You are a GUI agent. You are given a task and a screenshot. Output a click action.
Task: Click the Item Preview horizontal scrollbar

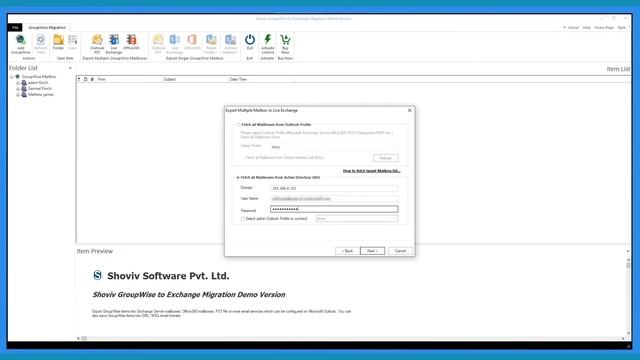(x=351, y=338)
